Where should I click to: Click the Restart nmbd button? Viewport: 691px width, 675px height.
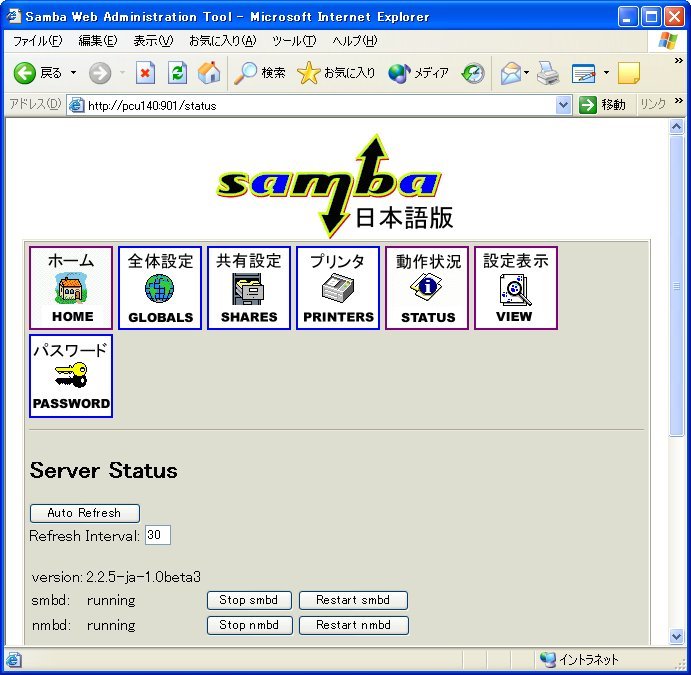(x=353, y=625)
